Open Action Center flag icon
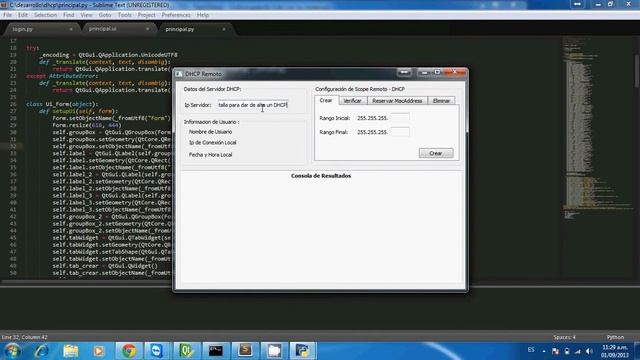640x360 pixels. tap(556, 351)
